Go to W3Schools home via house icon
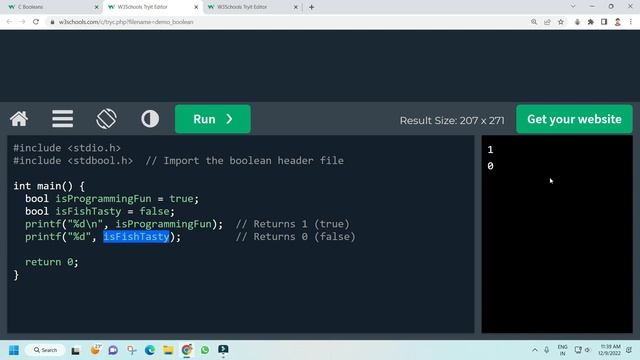 pyautogui.click(x=19, y=119)
